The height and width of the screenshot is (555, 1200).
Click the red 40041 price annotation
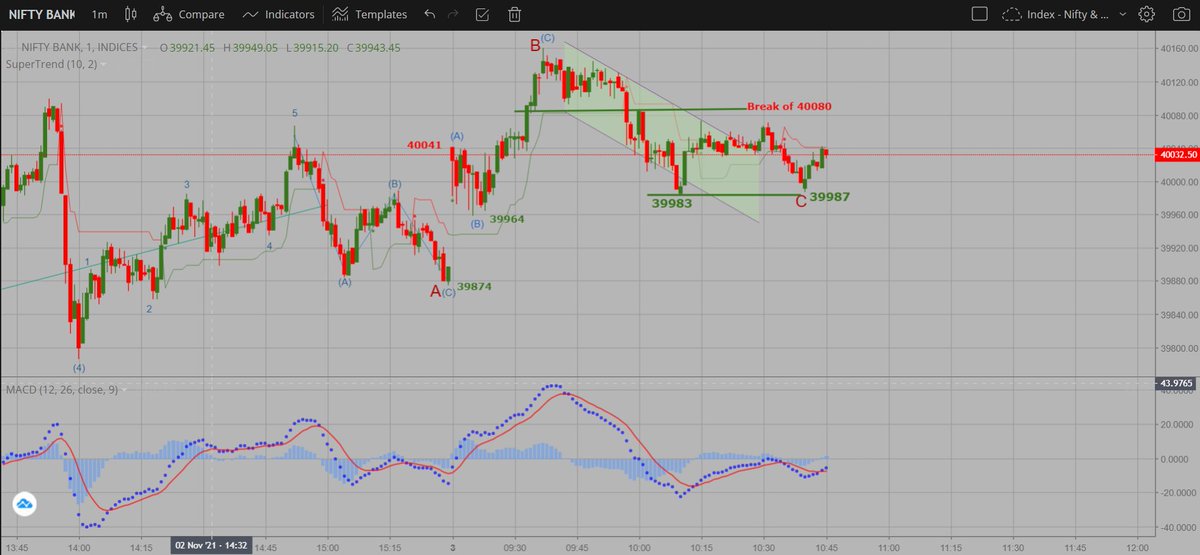[x=424, y=145]
